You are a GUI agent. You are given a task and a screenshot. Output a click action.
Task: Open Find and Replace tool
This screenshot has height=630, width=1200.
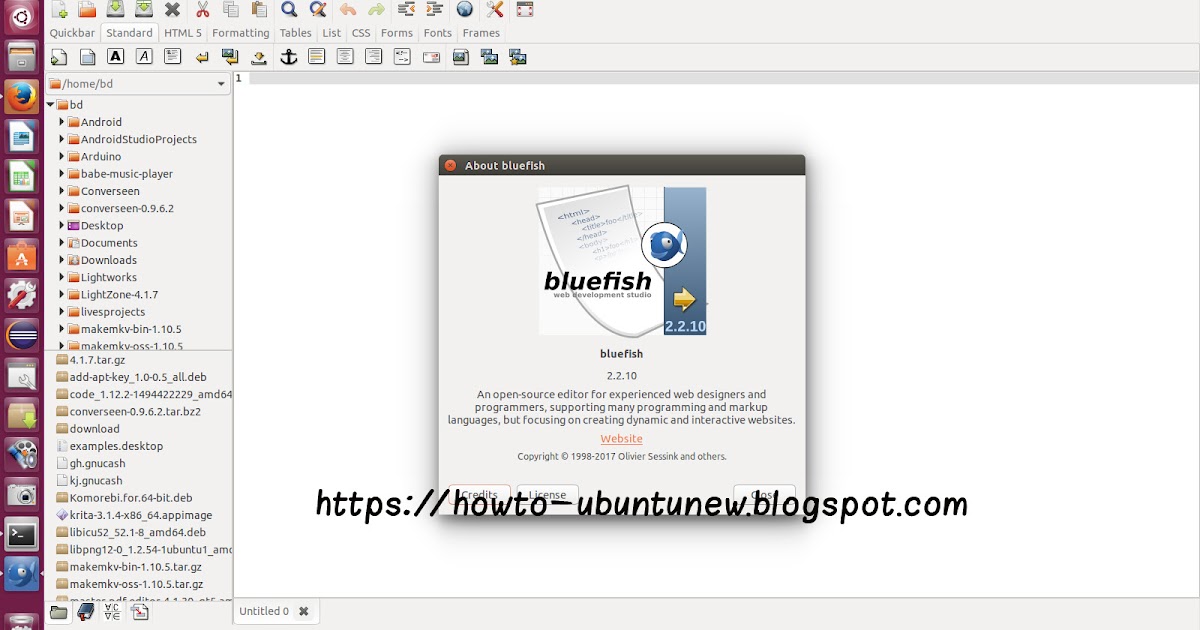[320, 10]
